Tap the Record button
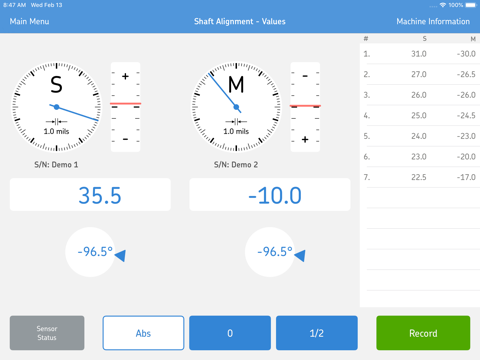480x360 pixels. click(423, 333)
